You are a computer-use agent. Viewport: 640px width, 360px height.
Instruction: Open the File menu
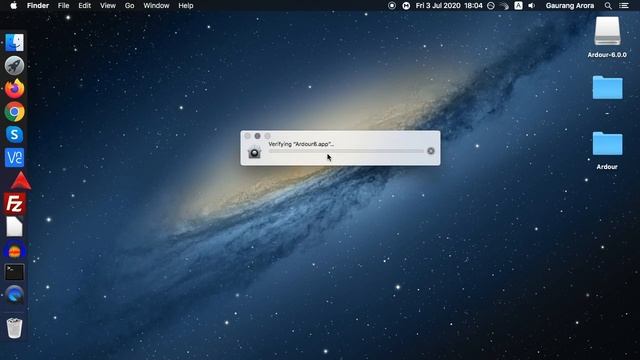[x=63, y=6]
